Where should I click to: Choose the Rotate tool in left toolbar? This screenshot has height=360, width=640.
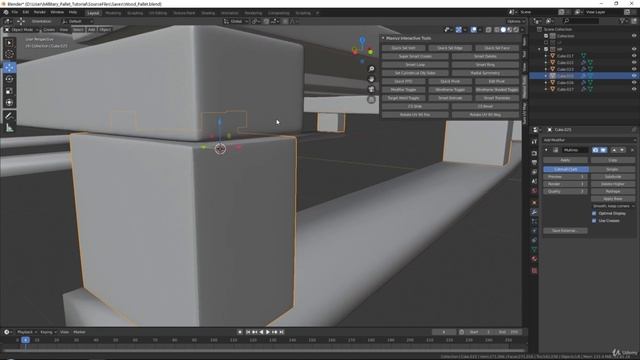tap(9, 79)
